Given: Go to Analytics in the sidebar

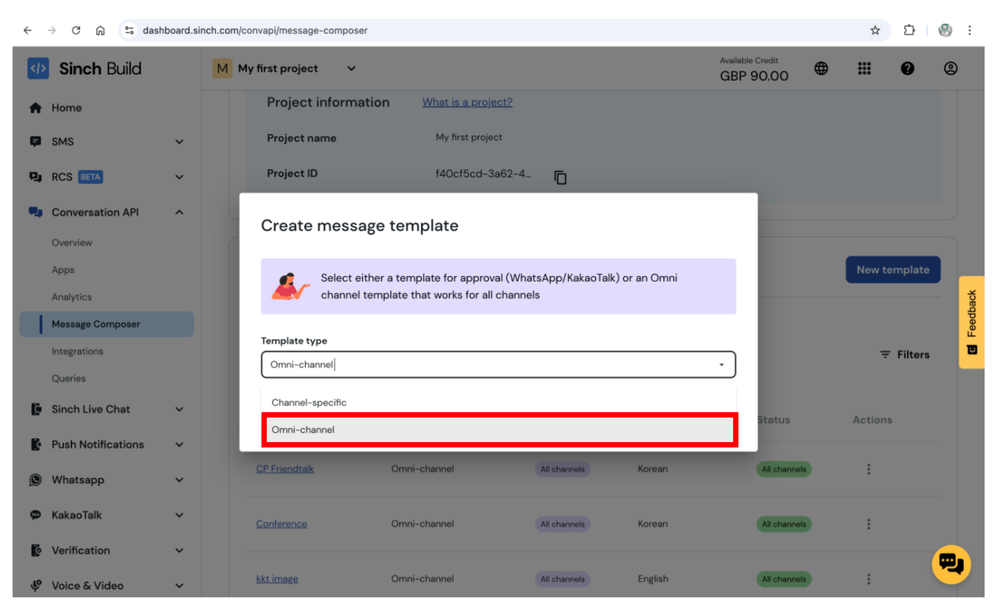Looking at the screenshot, I should [x=71, y=297].
